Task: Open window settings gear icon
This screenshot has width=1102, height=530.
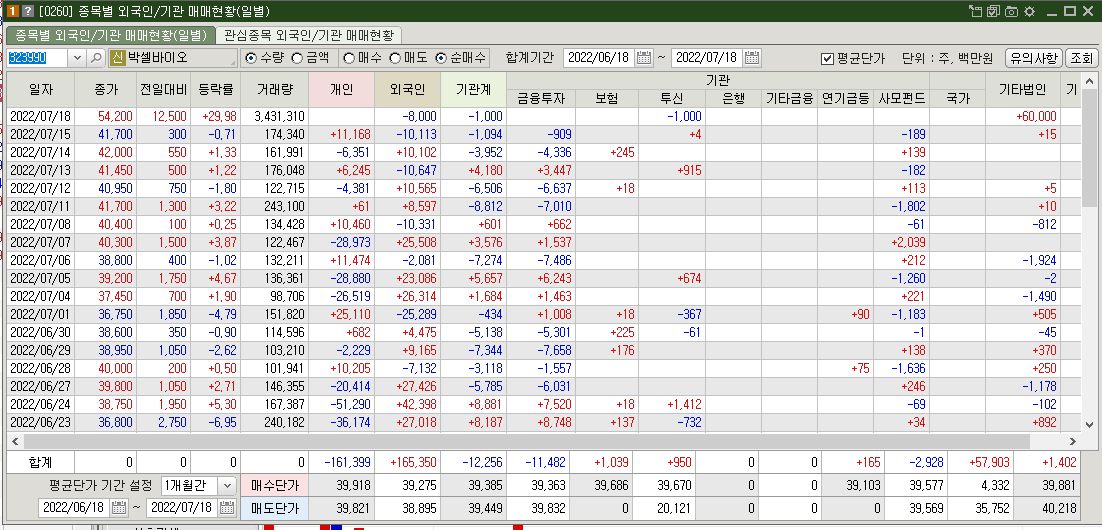Action: (1030, 11)
